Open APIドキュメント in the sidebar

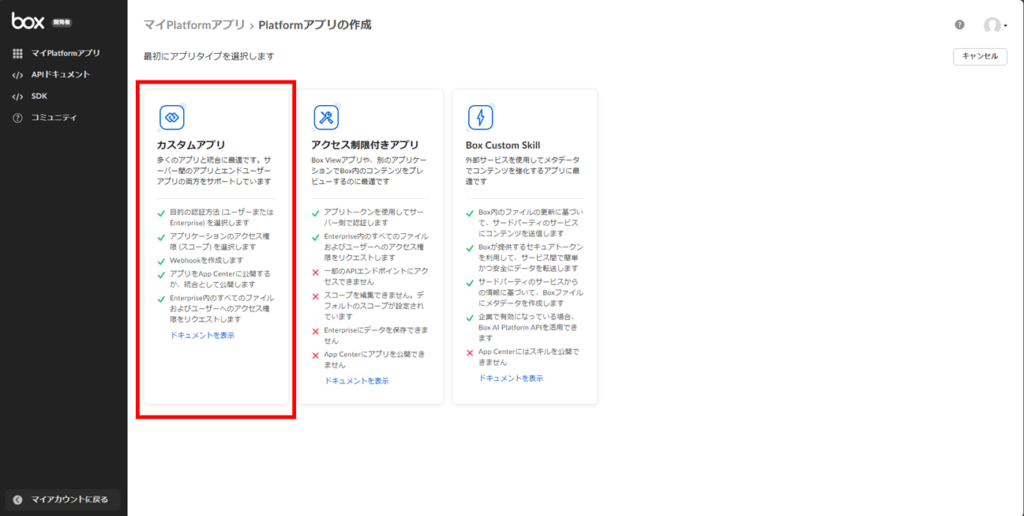pyautogui.click(x=63, y=75)
